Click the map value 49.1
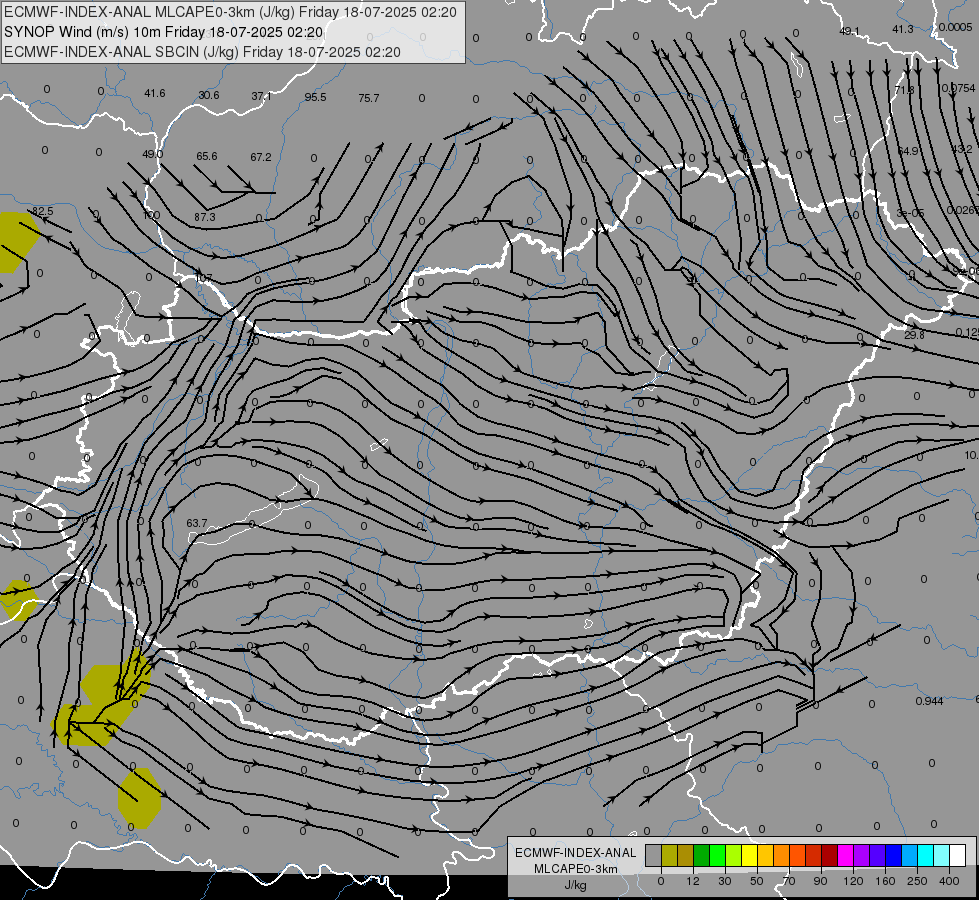 [x=849, y=31]
